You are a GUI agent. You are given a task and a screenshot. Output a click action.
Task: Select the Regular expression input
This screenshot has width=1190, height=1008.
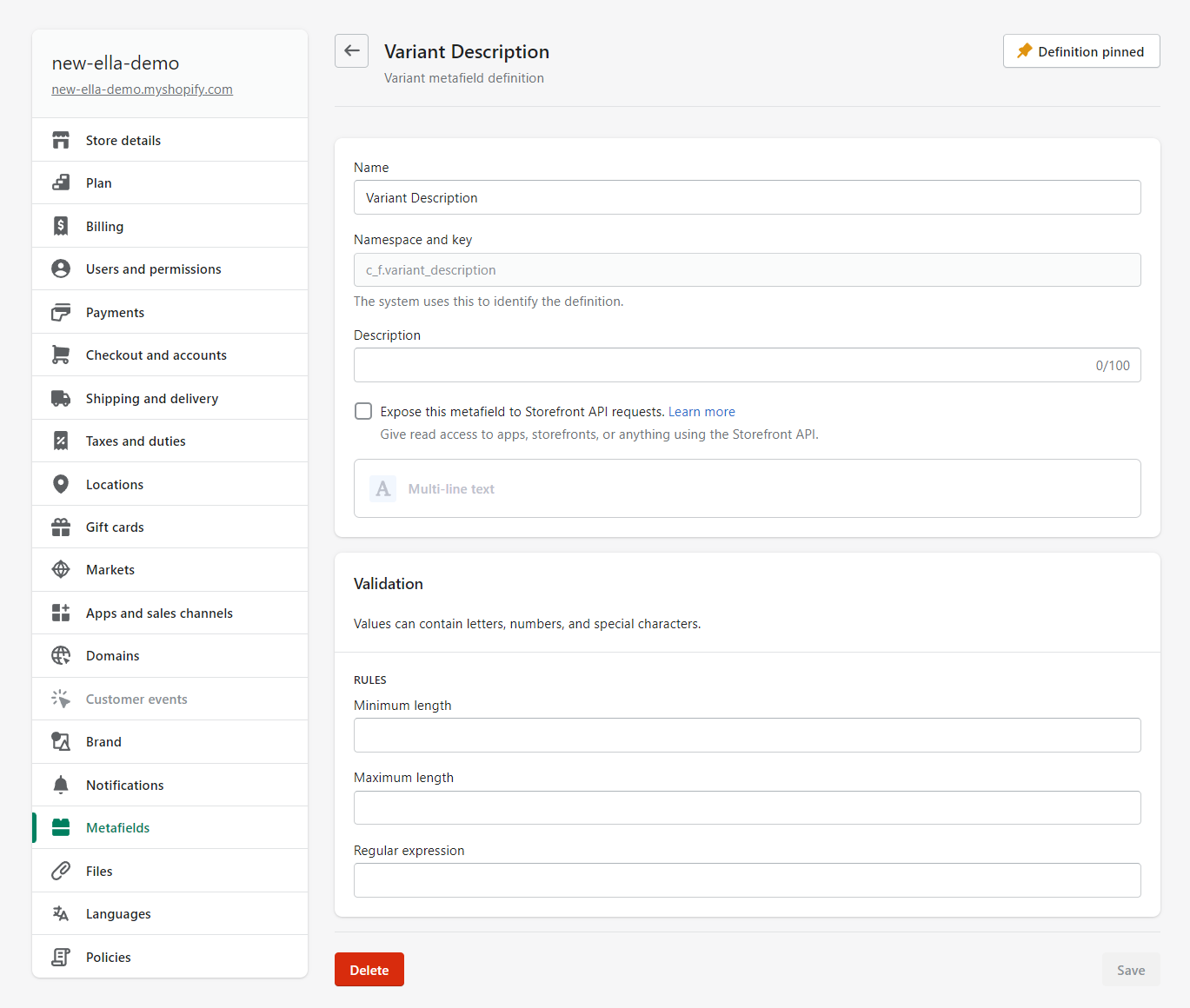[x=747, y=880]
